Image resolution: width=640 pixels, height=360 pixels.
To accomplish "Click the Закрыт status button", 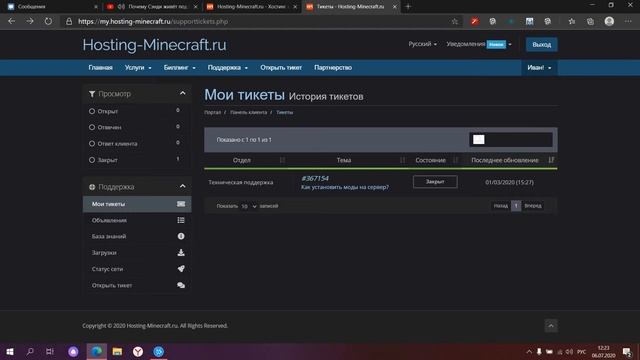I will tap(435, 182).
